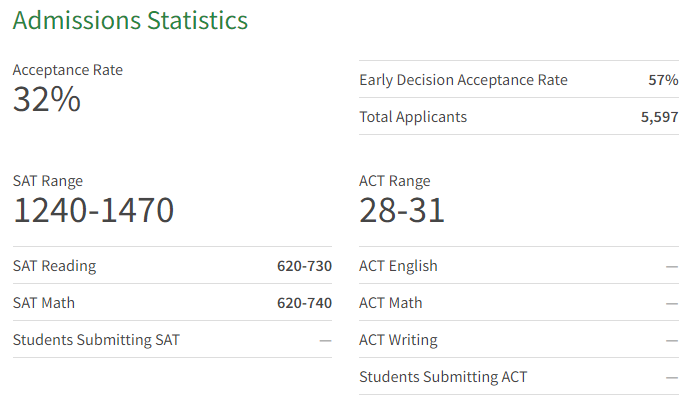This screenshot has height=402, width=694.
Task: Click the 28-31 ACT range value
Action: (x=402, y=210)
